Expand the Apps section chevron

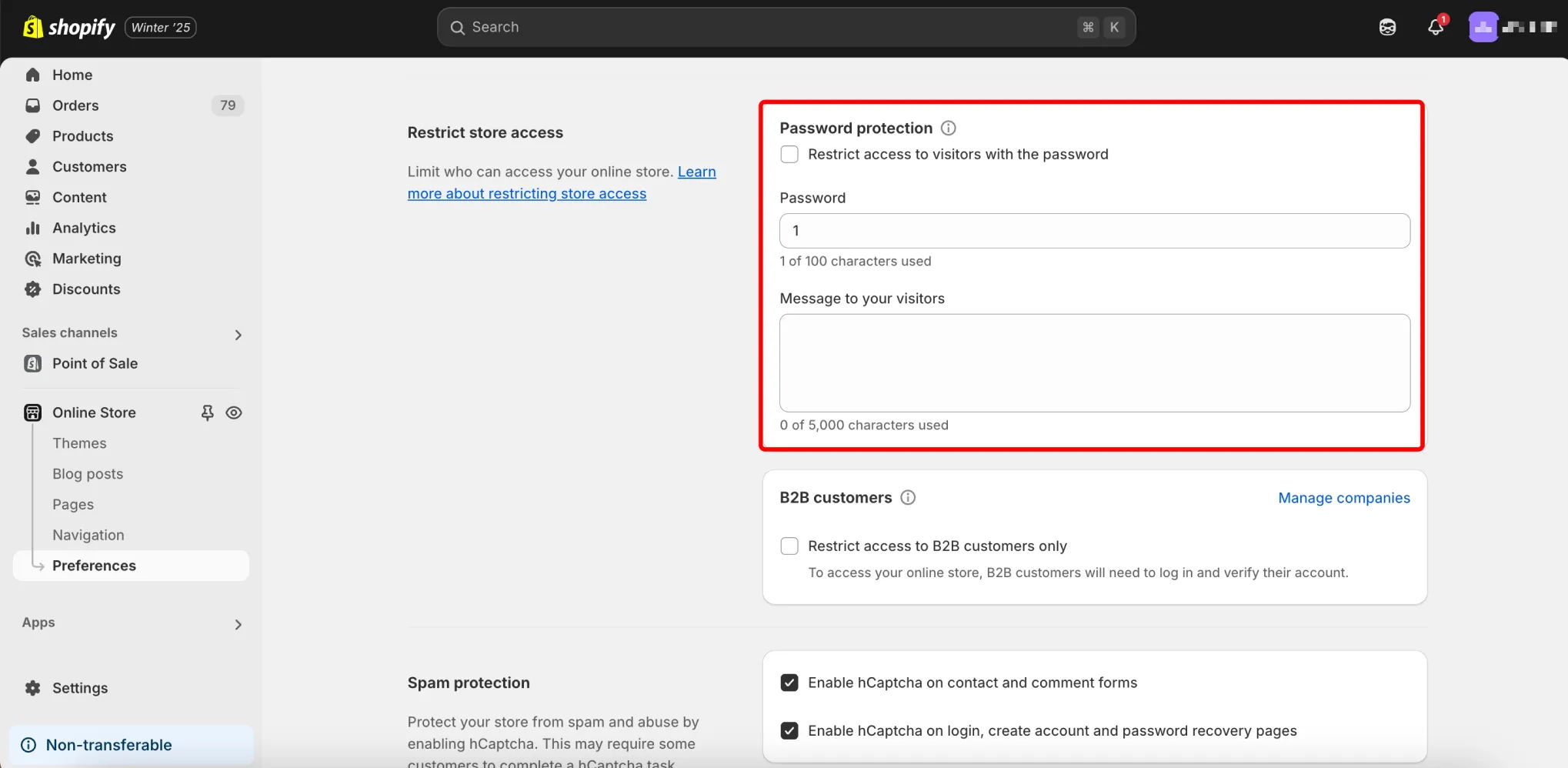coord(238,624)
